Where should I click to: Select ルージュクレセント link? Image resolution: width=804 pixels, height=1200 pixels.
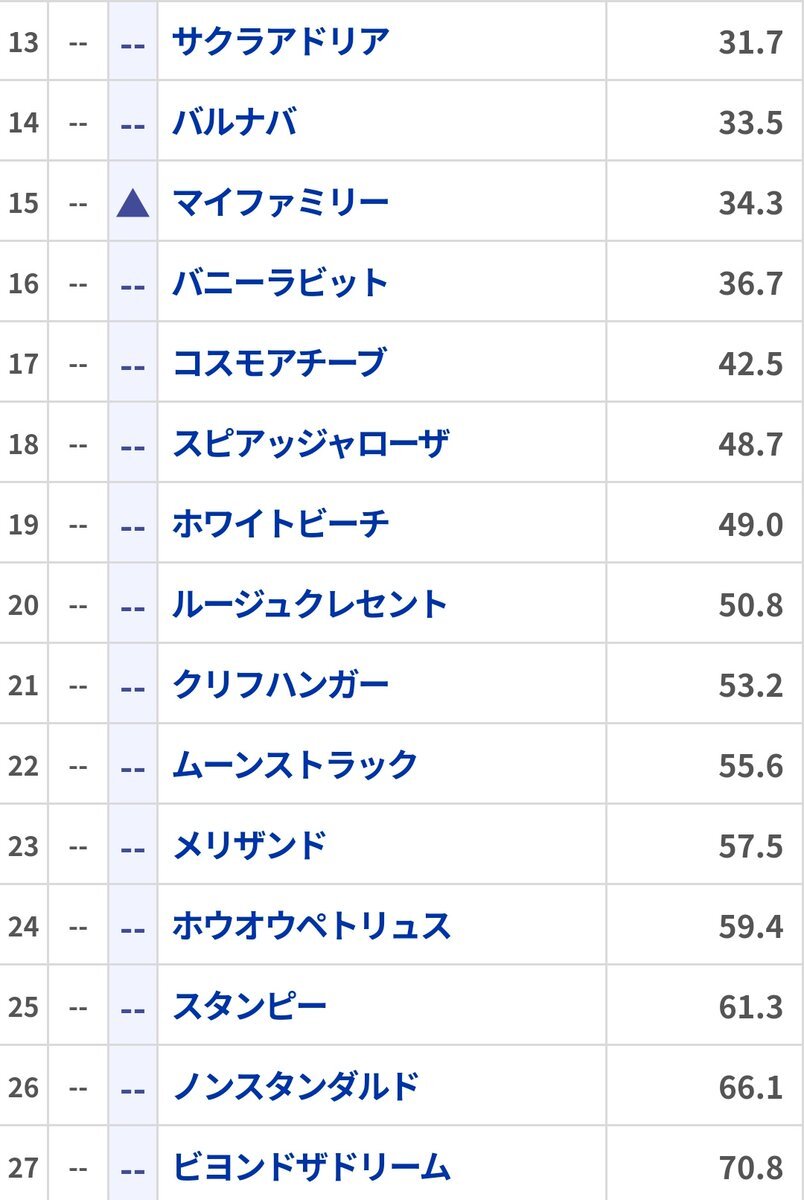click(310, 604)
